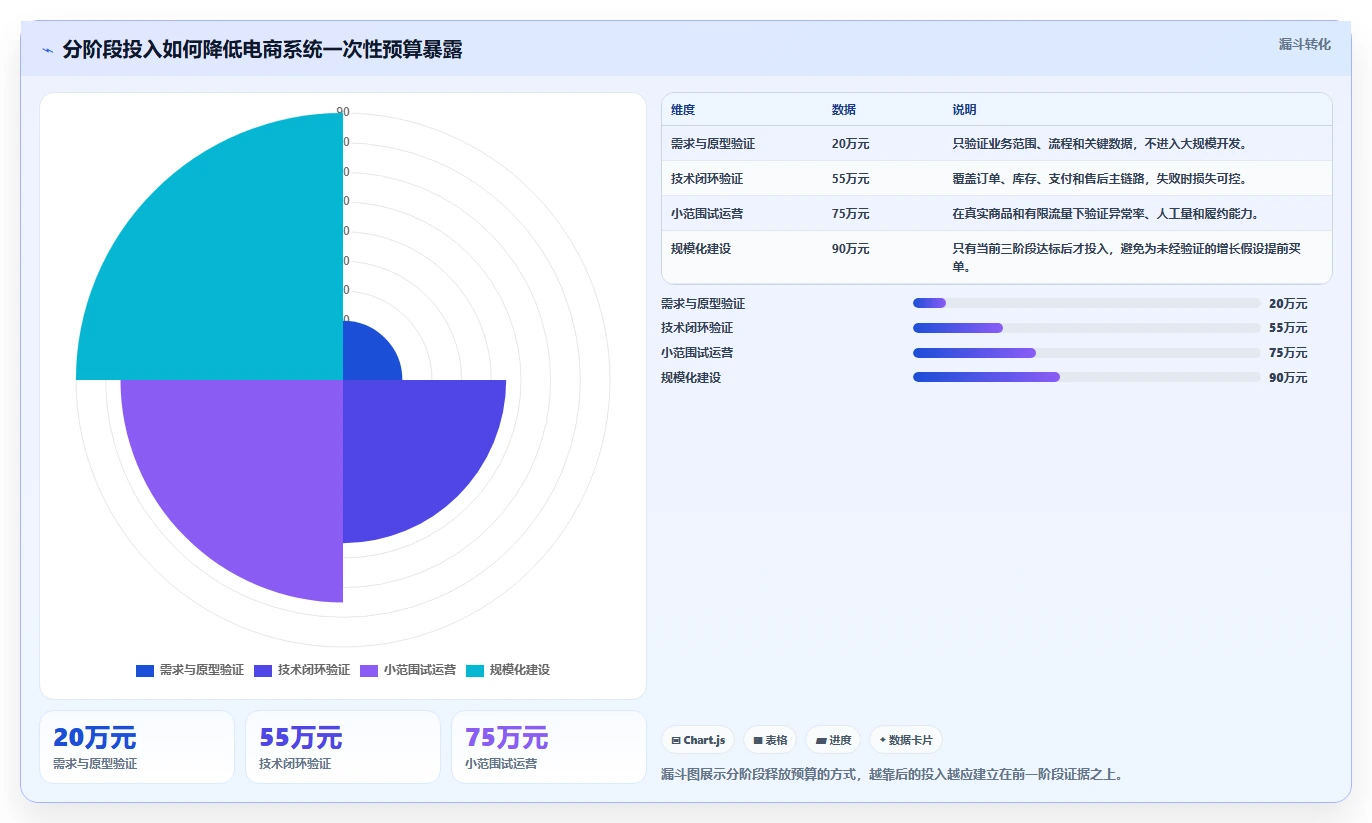
Task: Click the footer note starting 漏斗图展示分阶段
Action: [x=892, y=774]
